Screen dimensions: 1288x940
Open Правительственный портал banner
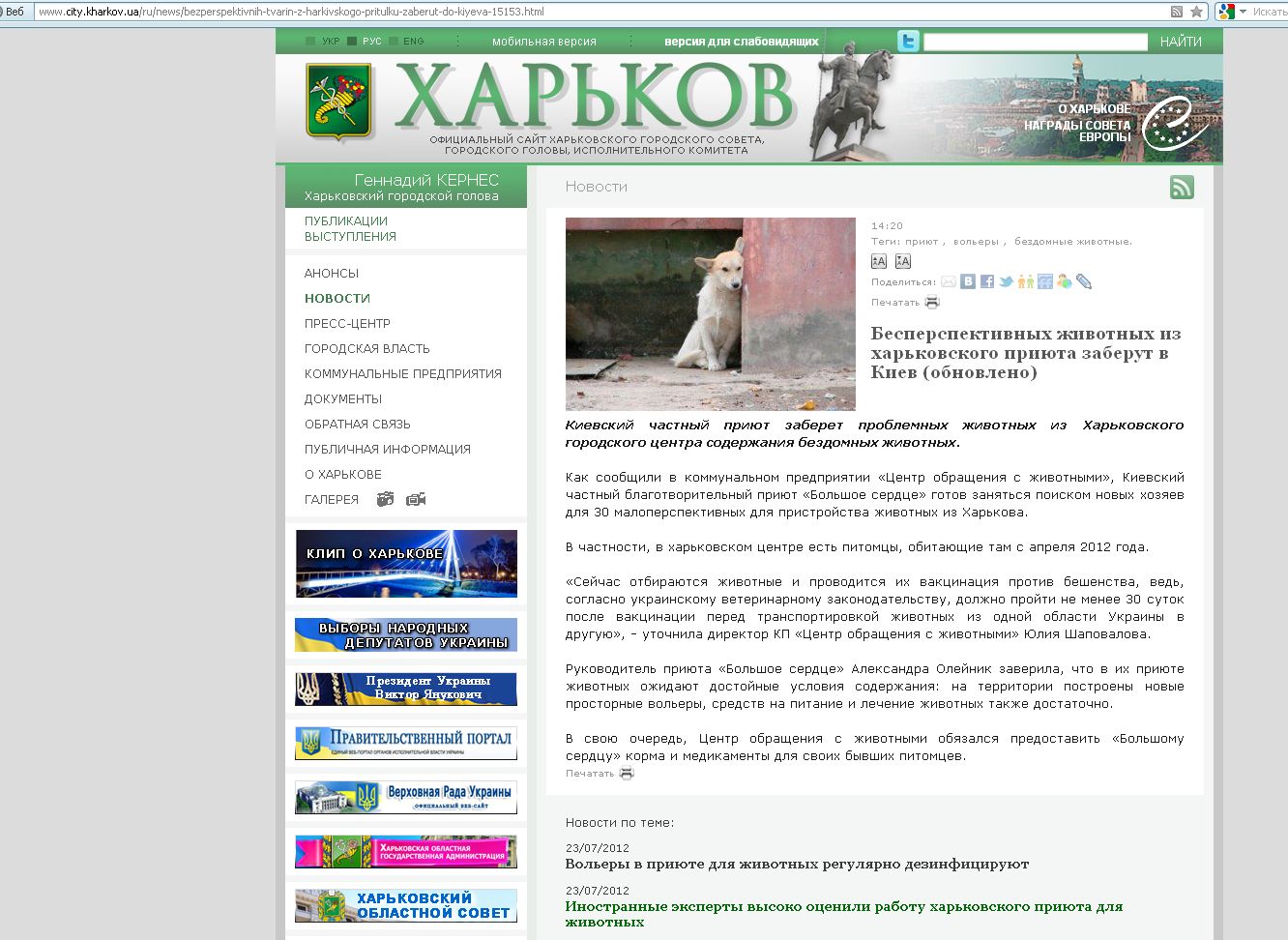pos(406,743)
